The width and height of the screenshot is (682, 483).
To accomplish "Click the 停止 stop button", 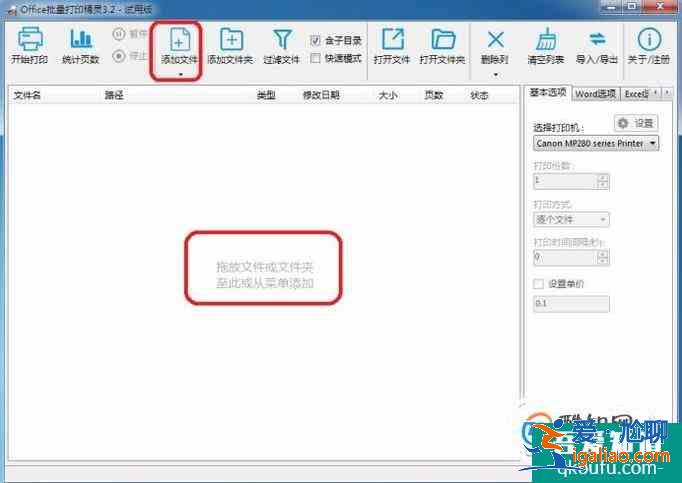I will tap(130, 56).
